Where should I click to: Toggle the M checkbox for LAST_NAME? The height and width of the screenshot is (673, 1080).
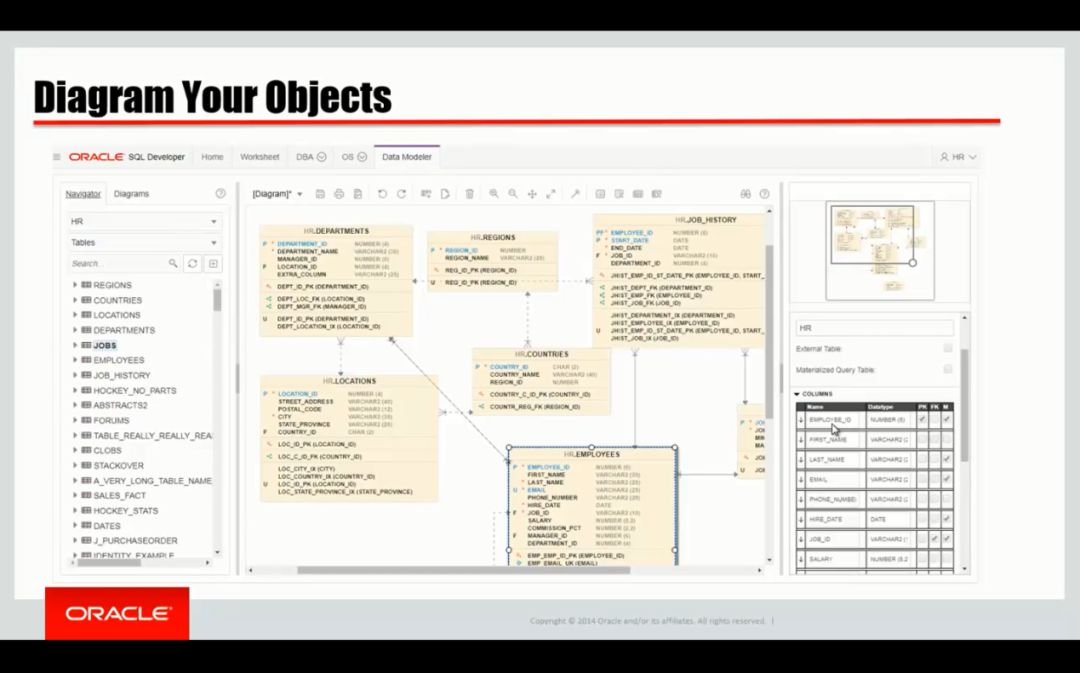coord(947,459)
